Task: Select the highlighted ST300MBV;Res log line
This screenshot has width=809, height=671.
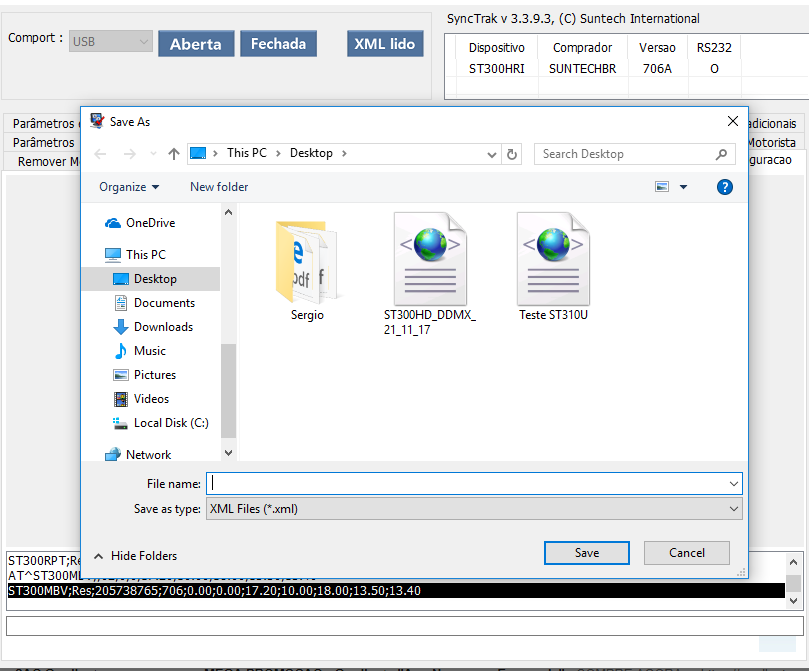Action: [x=396, y=591]
